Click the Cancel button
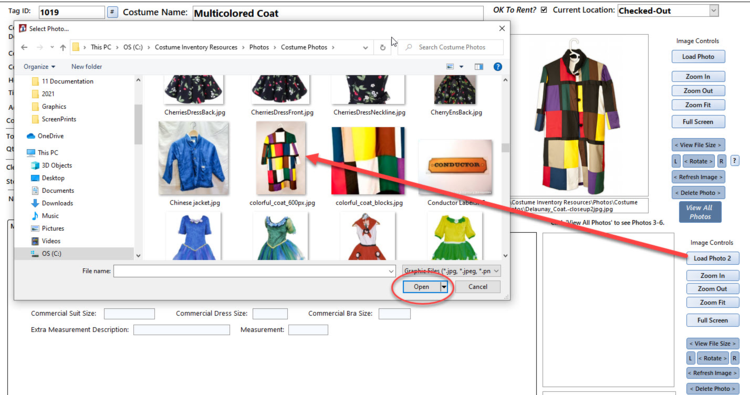The height and width of the screenshot is (395, 750). (x=477, y=287)
